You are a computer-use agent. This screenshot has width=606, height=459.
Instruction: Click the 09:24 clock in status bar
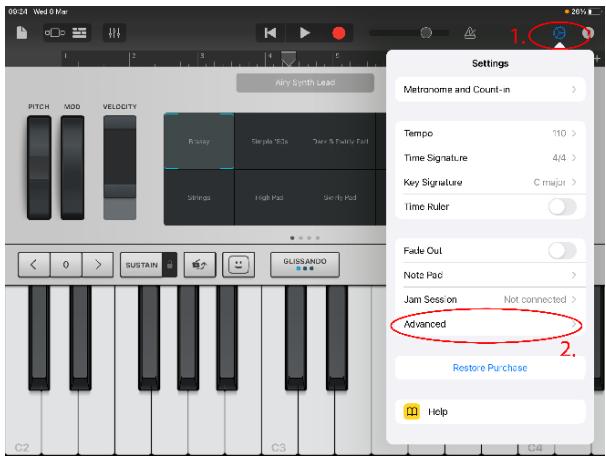click(x=18, y=12)
